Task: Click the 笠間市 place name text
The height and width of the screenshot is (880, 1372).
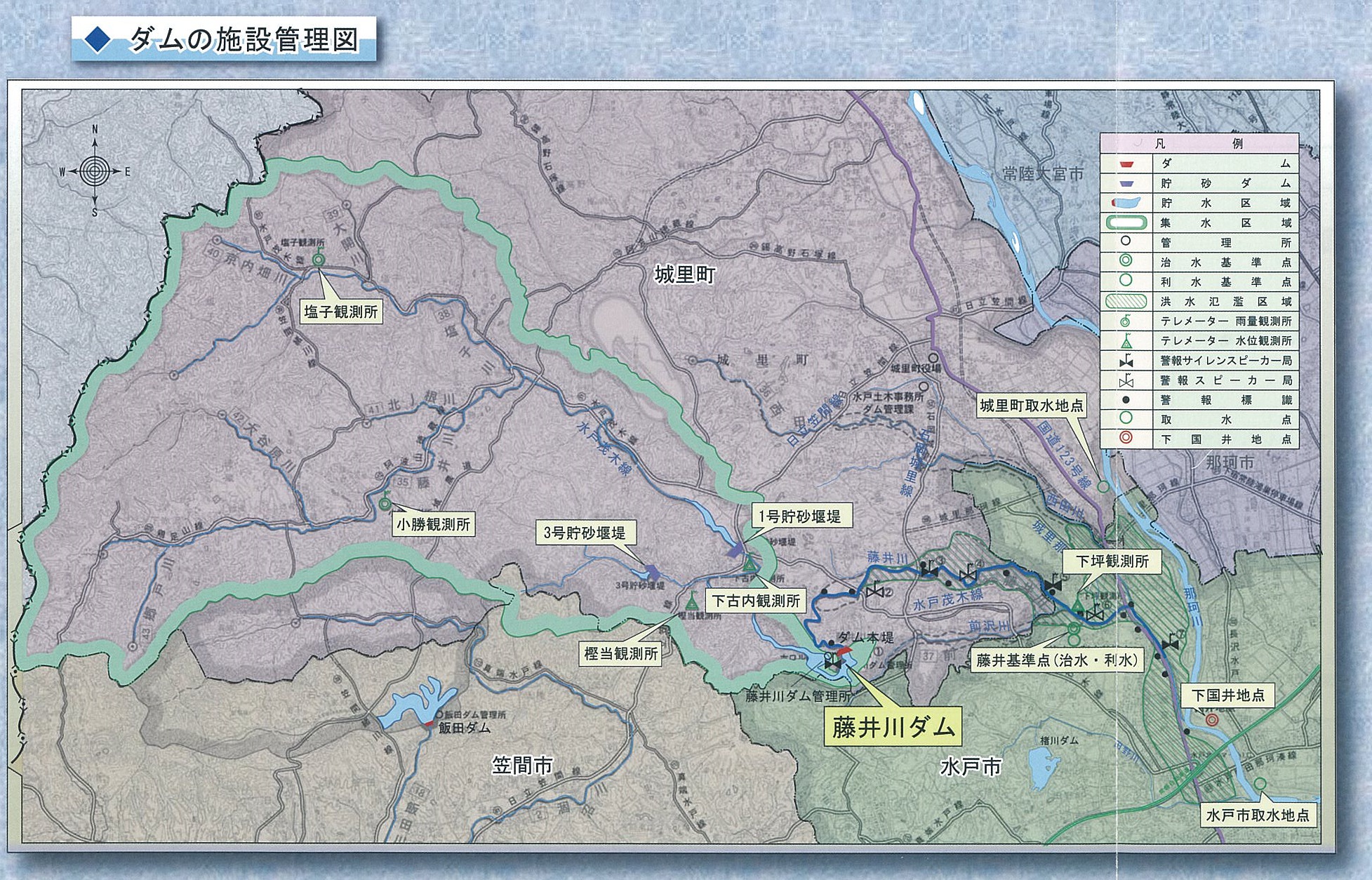Action: (x=522, y=765)
